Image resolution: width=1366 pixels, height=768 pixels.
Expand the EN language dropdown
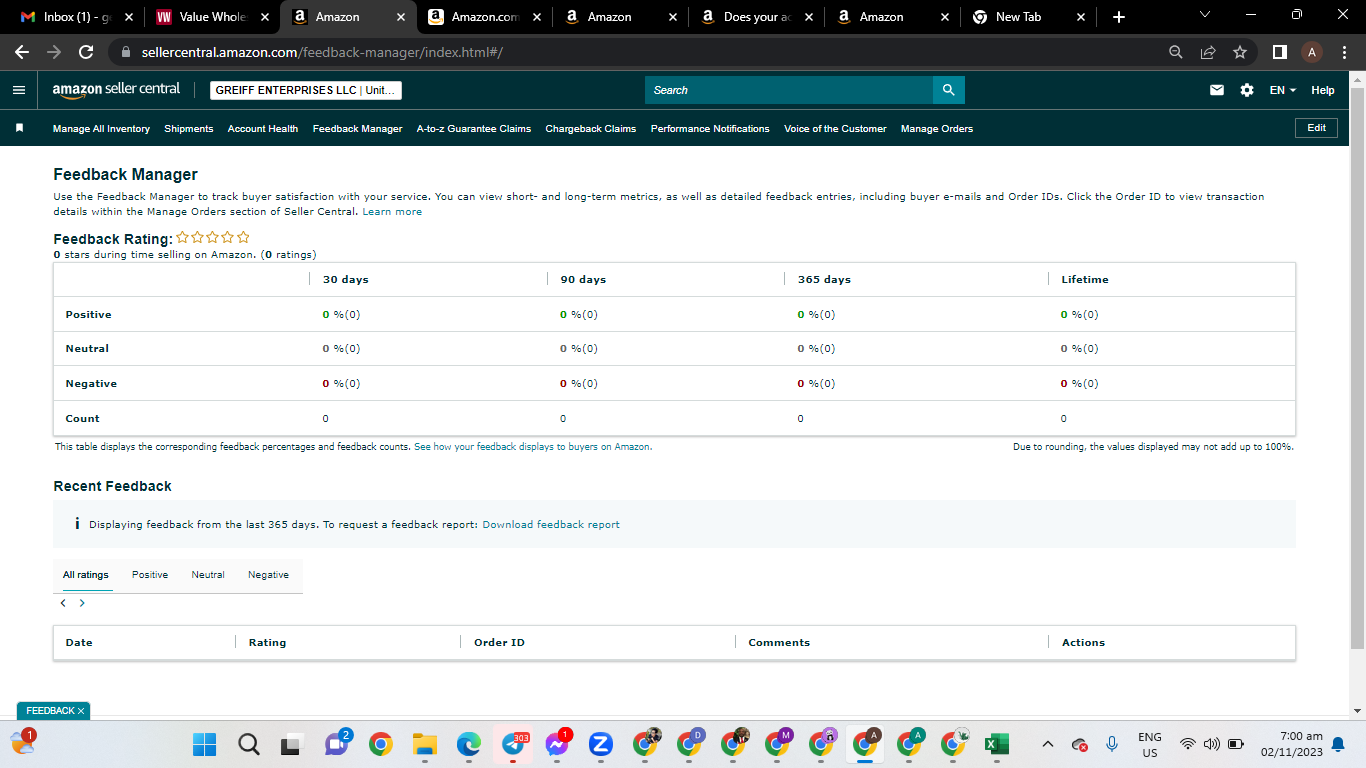(1283, 90)
